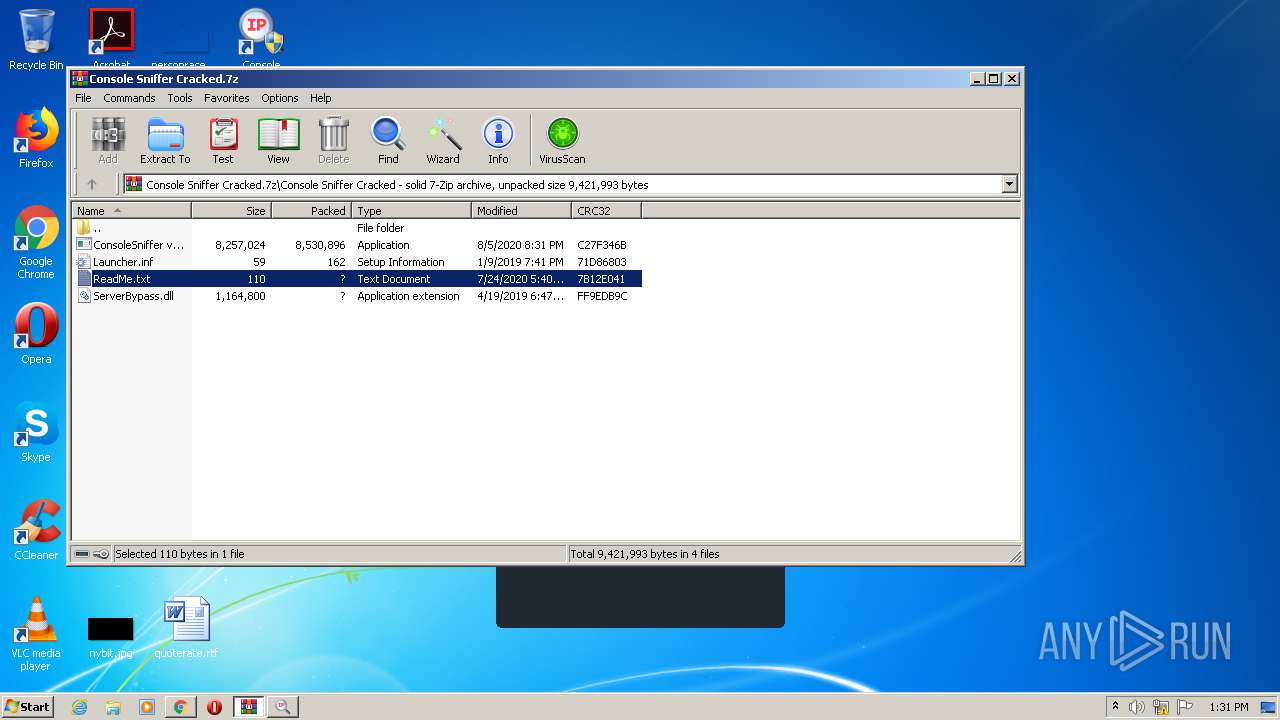Click 'Total 9,421,993 bytes' status text
The height and width of the screenshot is (720, 1280).
coord(644,554)
